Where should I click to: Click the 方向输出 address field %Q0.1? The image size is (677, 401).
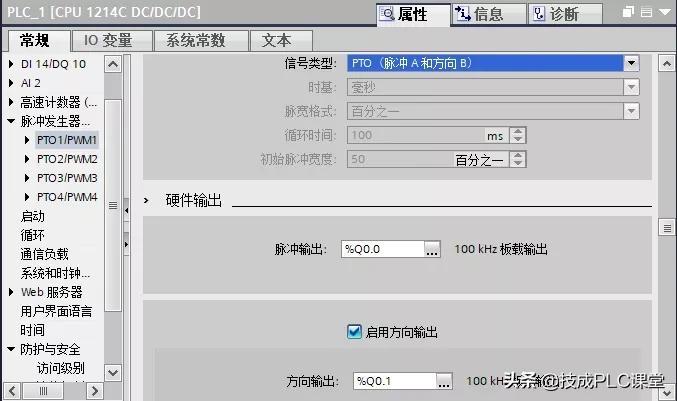pos(395,381)
